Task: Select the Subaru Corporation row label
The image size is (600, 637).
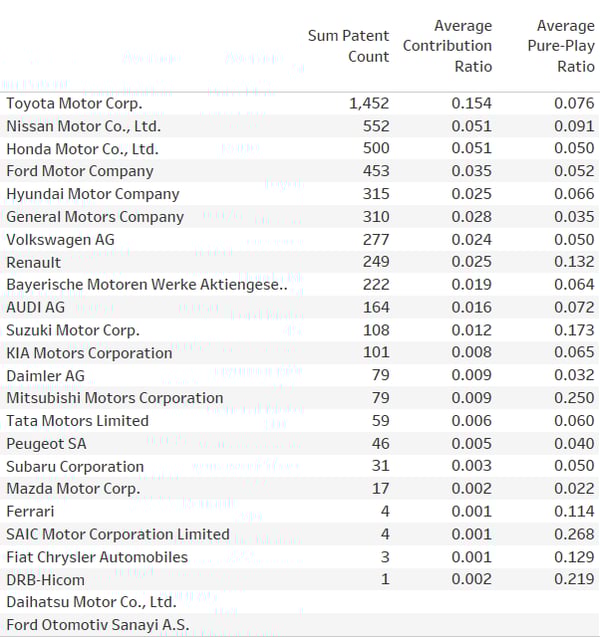Action: point(75,466)
